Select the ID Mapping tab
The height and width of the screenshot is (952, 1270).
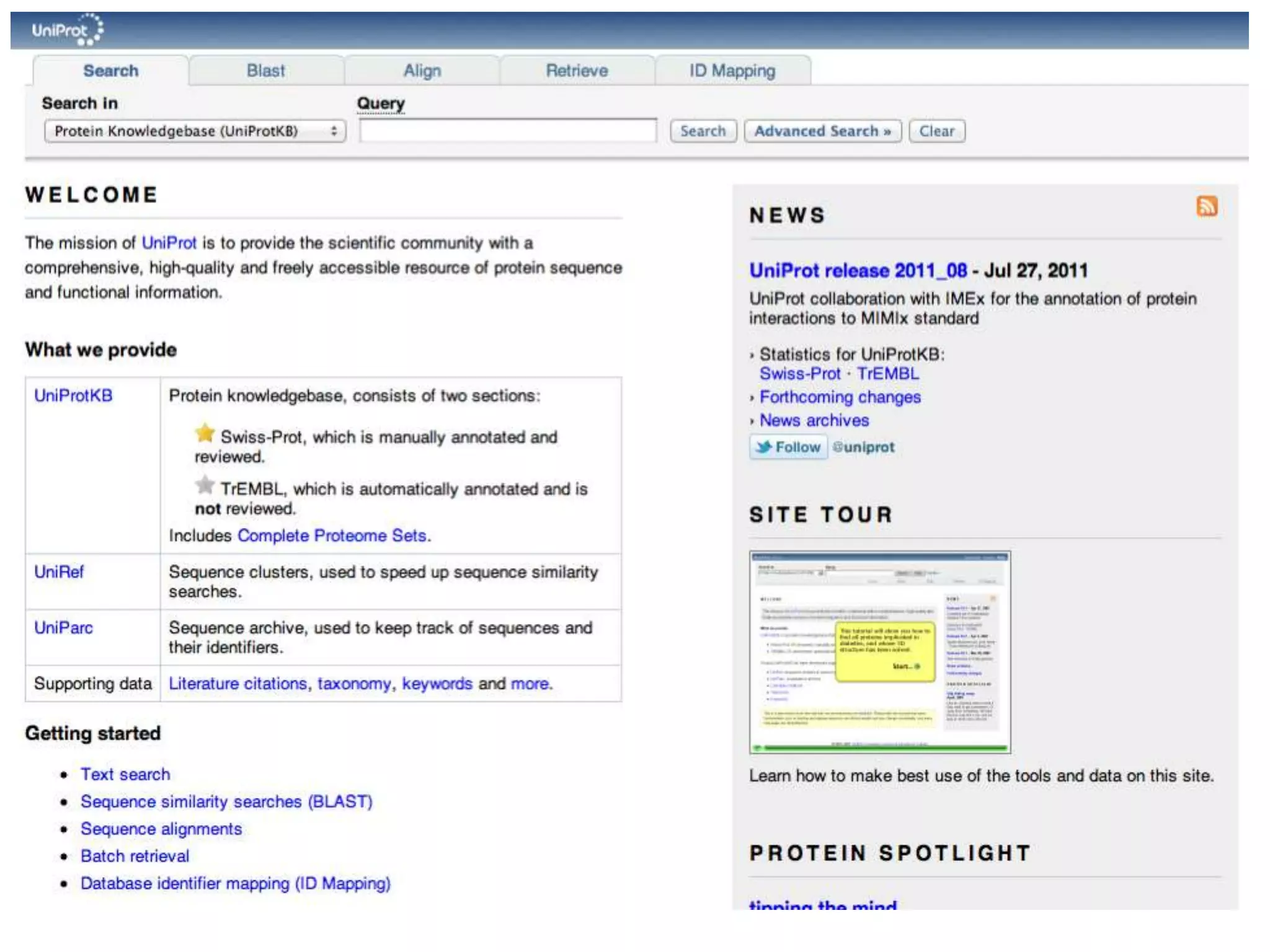[x=732, y=71]
